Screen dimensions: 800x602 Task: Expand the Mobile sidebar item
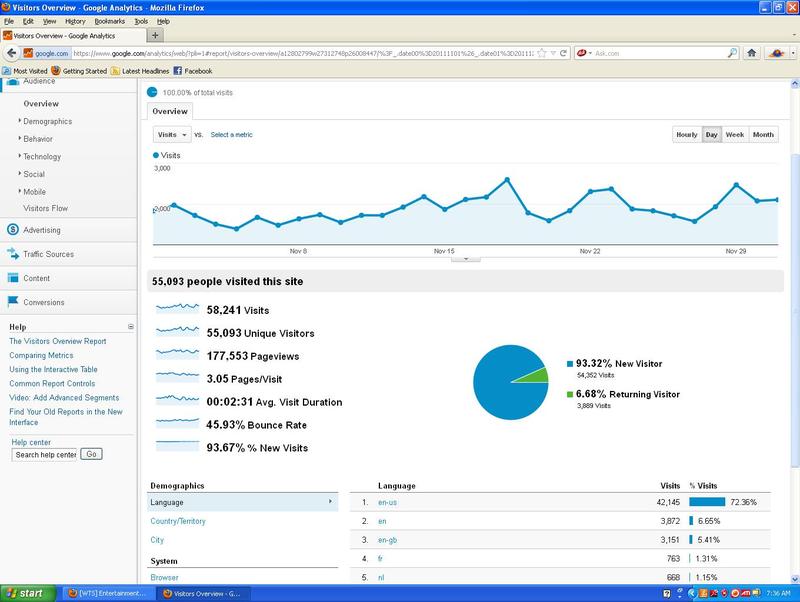pyautogui.click(x=34, y=192)
